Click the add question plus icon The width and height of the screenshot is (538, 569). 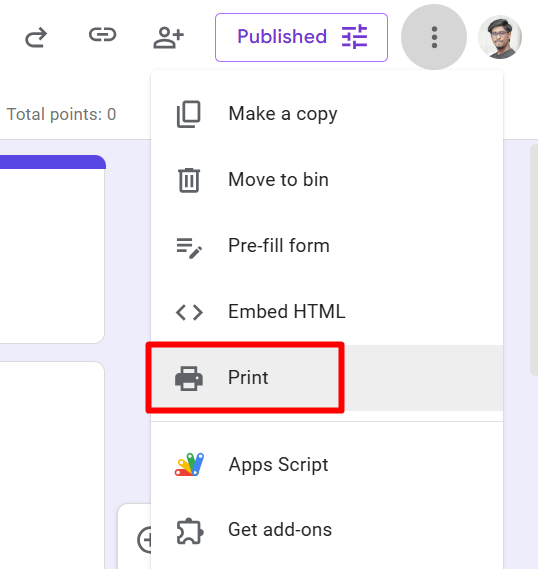pyautogui.click(x=145, y=540)
